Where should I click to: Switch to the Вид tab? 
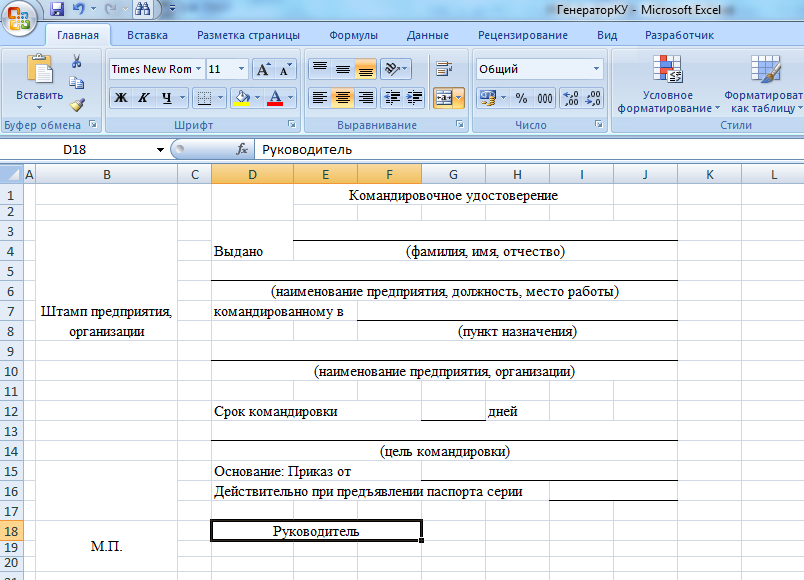click(607, 35)
